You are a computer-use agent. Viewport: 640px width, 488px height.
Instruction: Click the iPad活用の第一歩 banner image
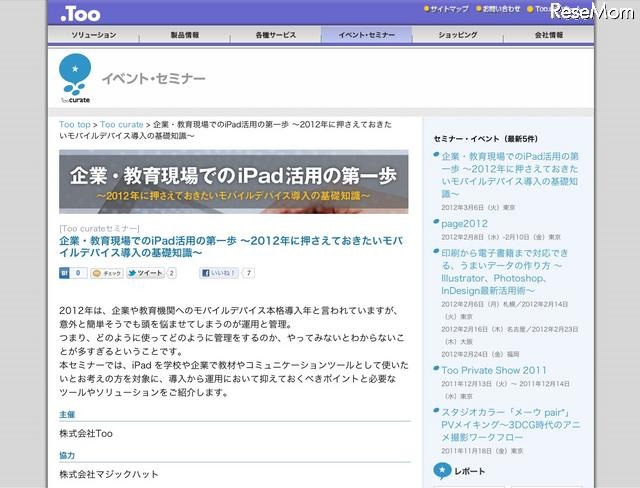233,182
